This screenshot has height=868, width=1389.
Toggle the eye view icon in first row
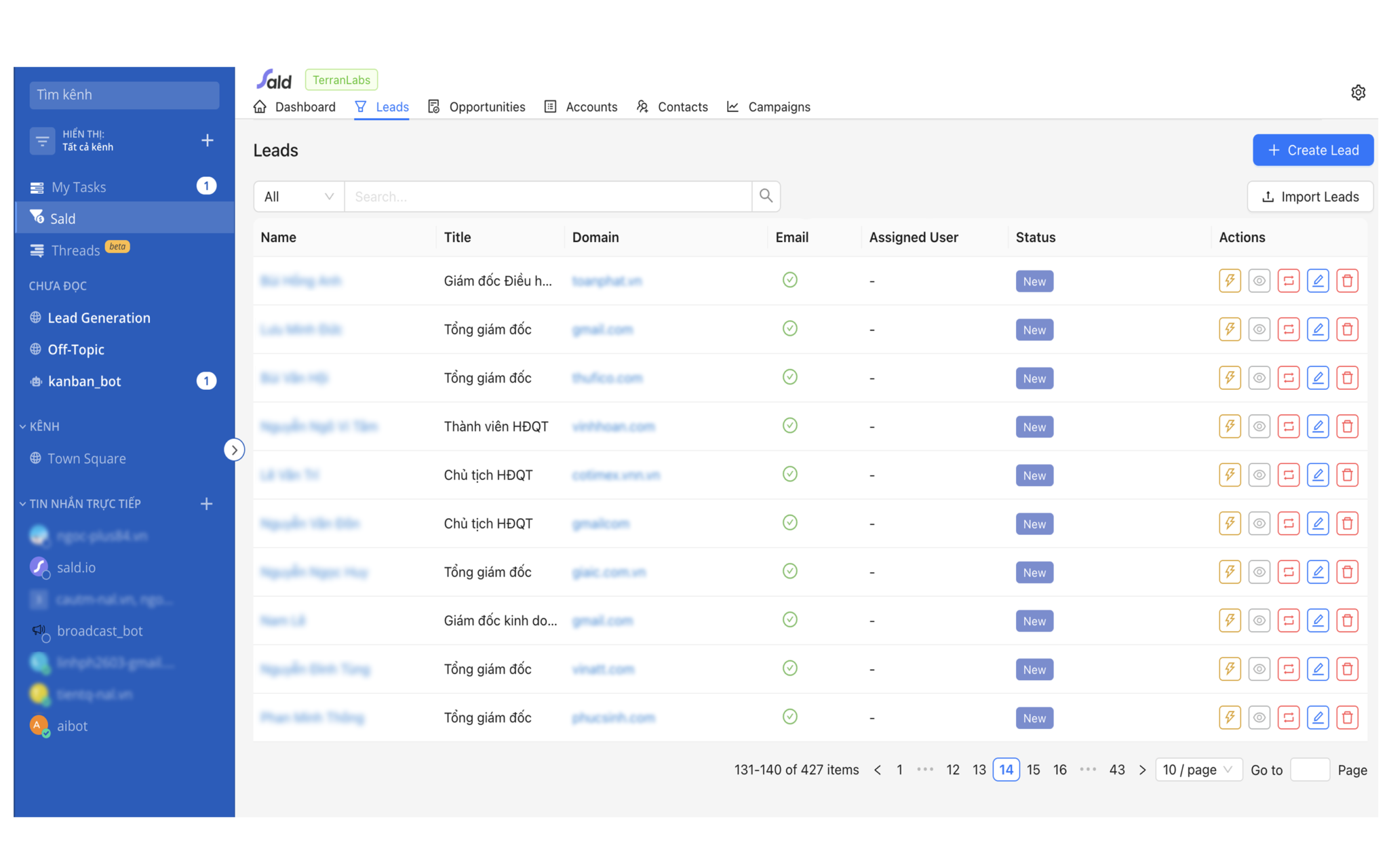[x=1259, y=281]
